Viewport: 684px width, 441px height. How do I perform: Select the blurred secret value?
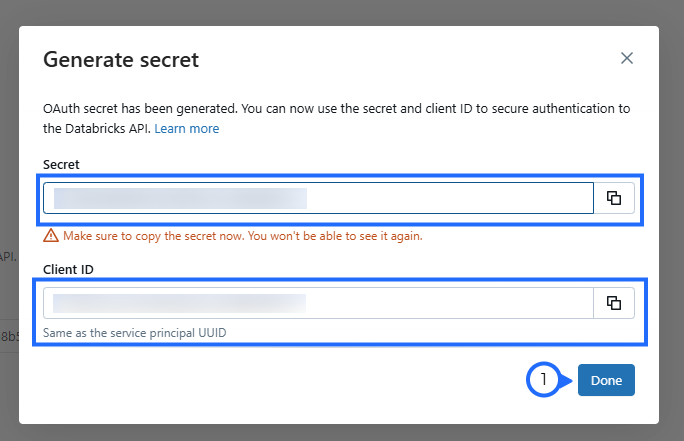pyautogui.click(x=180, y=198)
